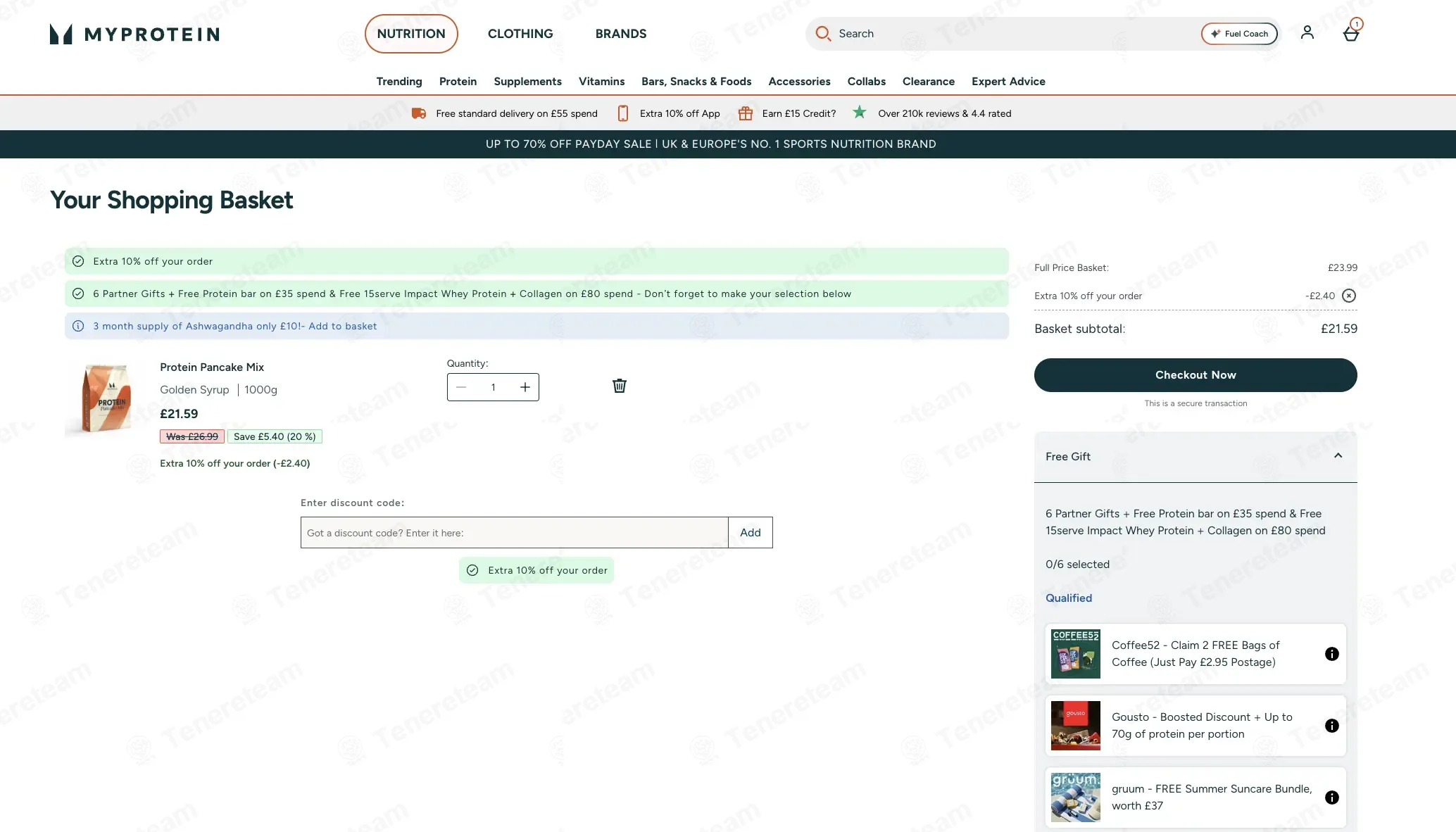
Task: Open Over 210k reviews link
Action: point(944,113)
